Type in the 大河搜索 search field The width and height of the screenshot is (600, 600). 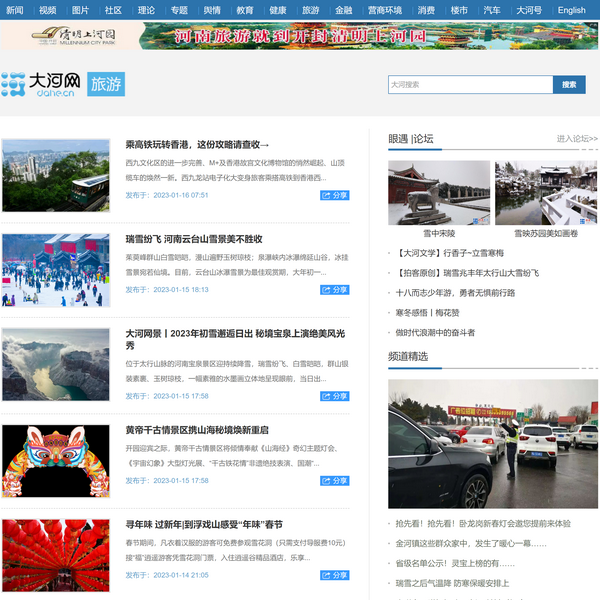[x=470, y=85]
